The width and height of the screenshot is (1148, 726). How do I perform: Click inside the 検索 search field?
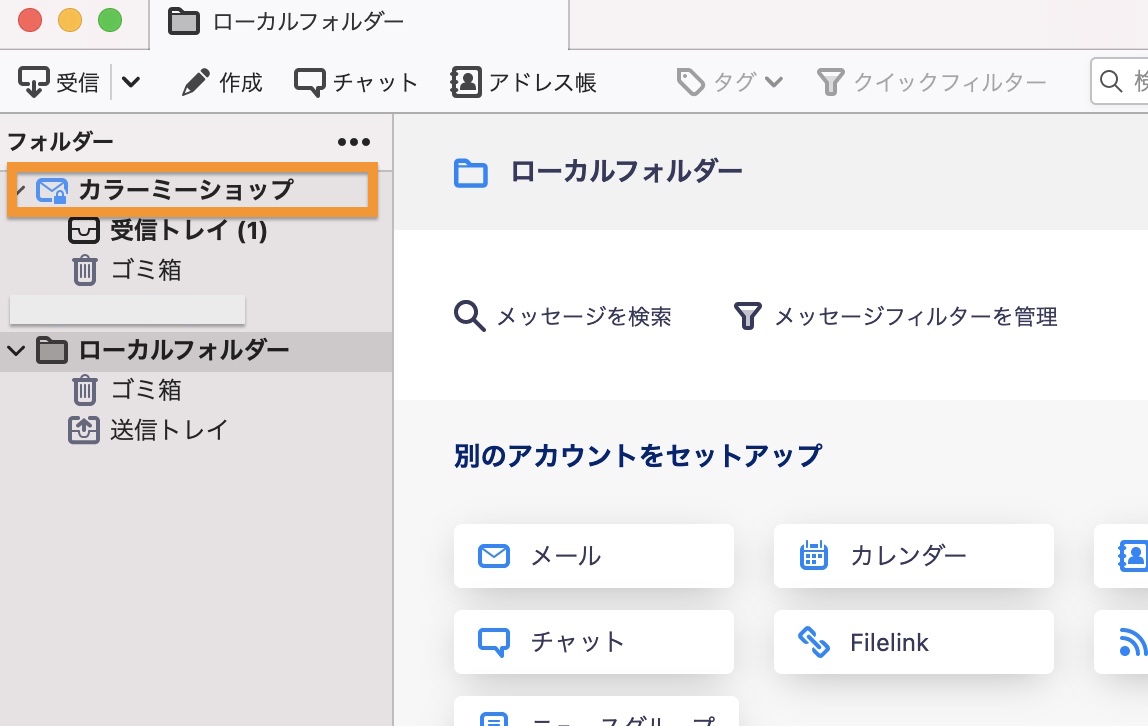(x=1125, y=81)
